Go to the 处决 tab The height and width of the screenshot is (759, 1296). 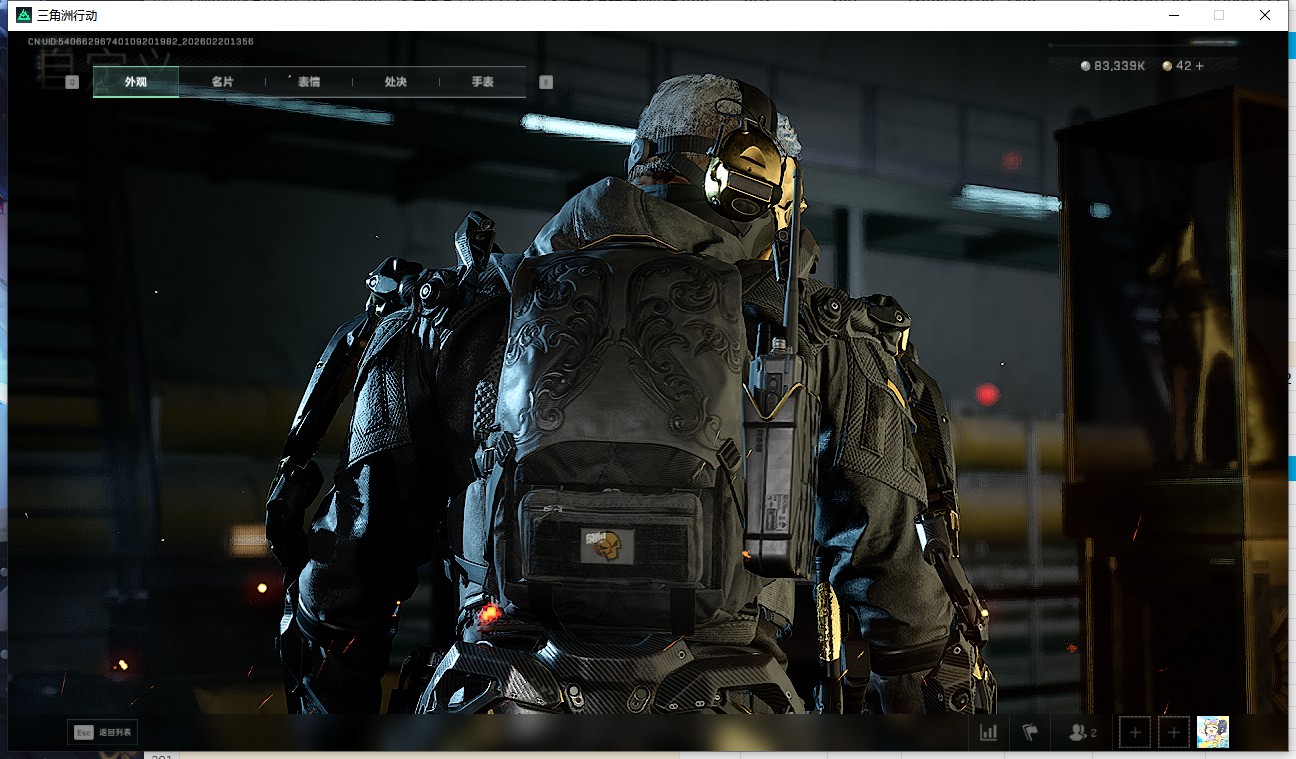396,82
